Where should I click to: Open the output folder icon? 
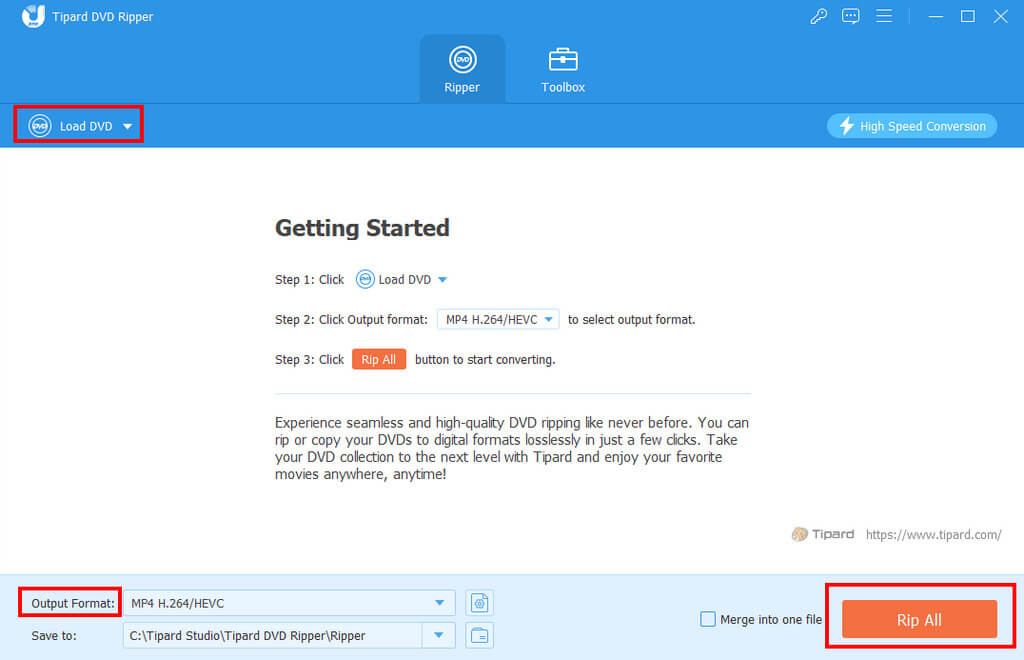coord(479,635)
